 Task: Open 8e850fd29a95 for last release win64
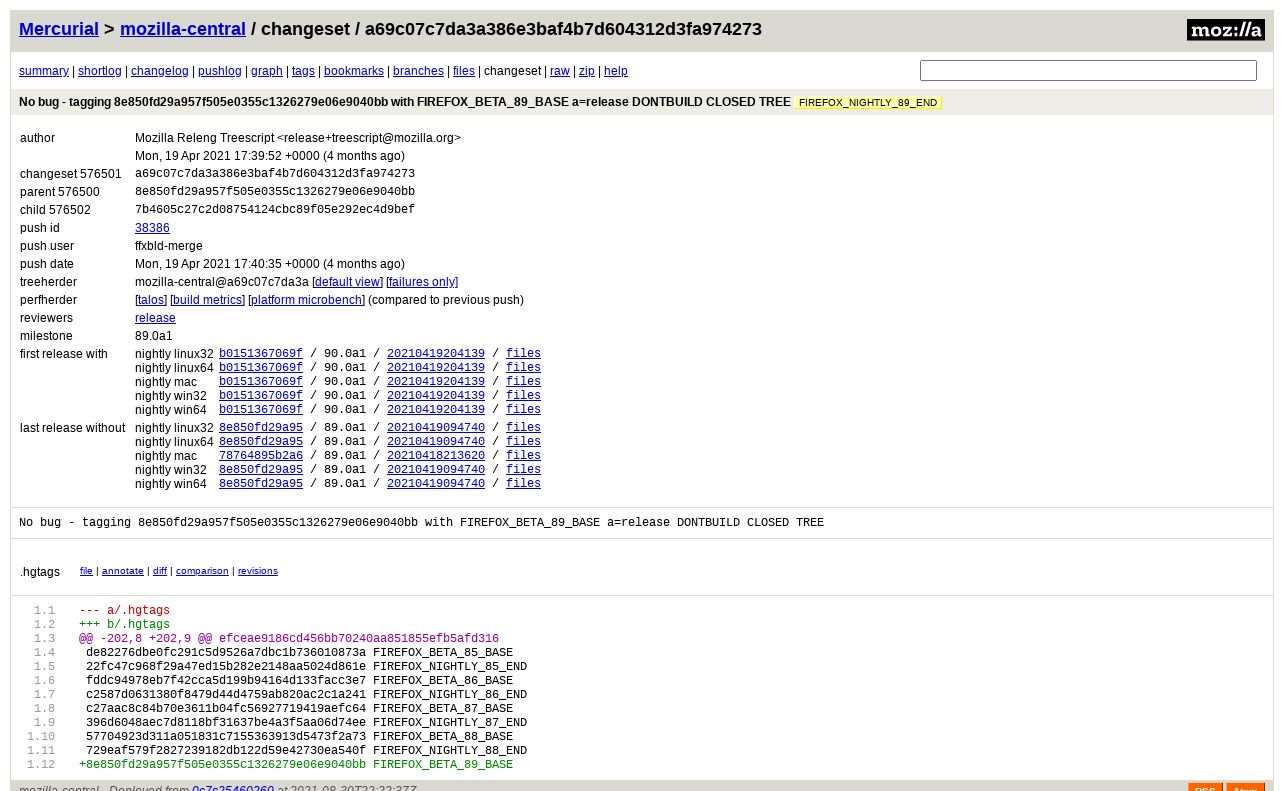pyautogui.click(x=261, y=484)
